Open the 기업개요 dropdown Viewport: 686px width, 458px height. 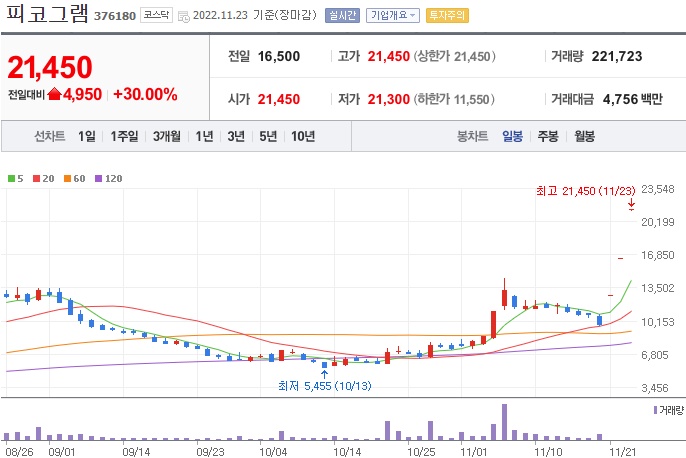[x=393, y=16]
